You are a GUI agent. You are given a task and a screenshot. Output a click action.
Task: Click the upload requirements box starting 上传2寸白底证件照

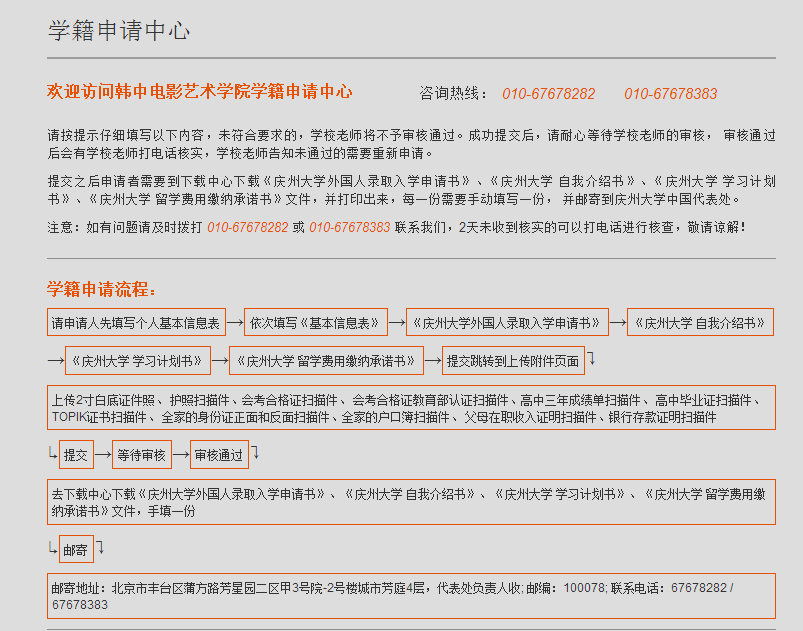411,408
